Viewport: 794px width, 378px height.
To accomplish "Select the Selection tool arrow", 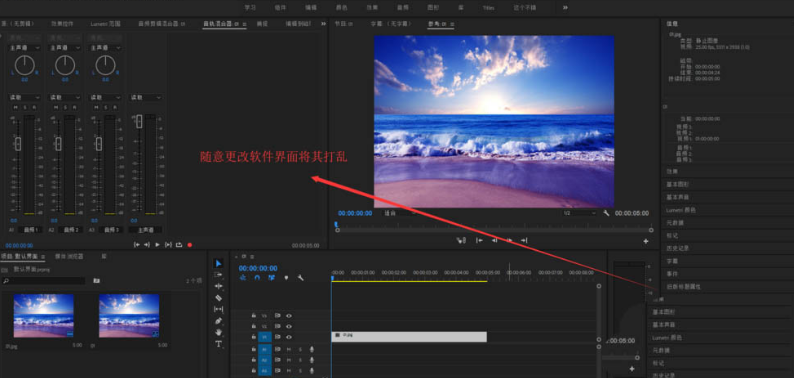I will pos(218,263).
